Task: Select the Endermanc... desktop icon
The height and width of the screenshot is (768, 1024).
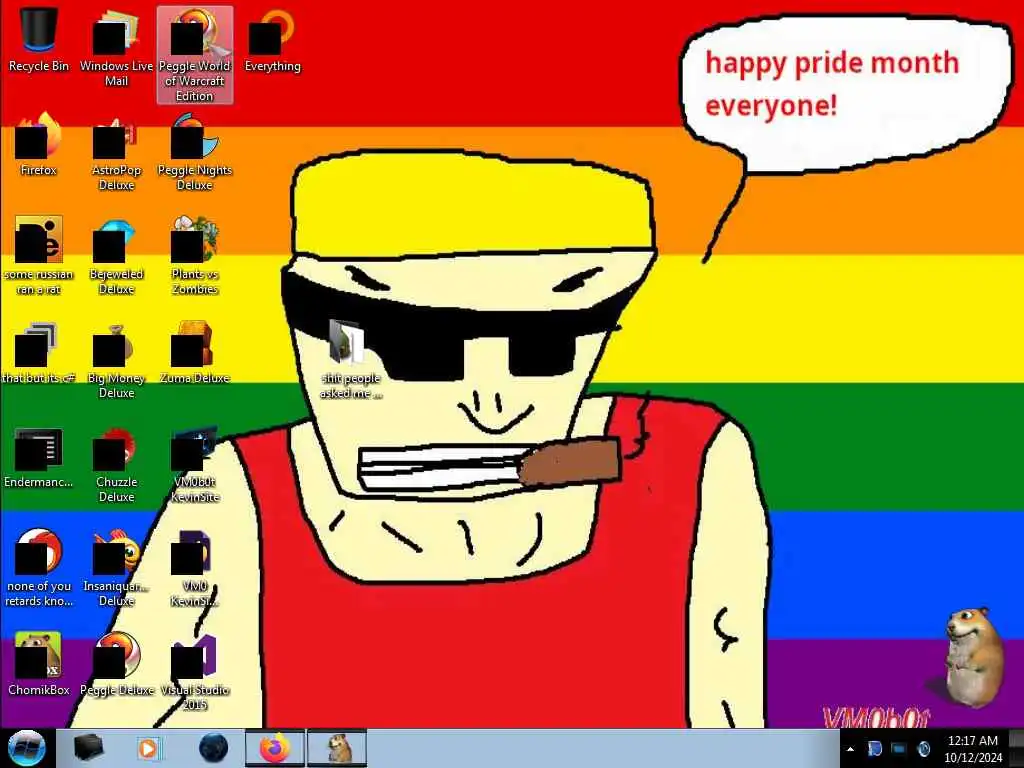Action: (39, 456)
